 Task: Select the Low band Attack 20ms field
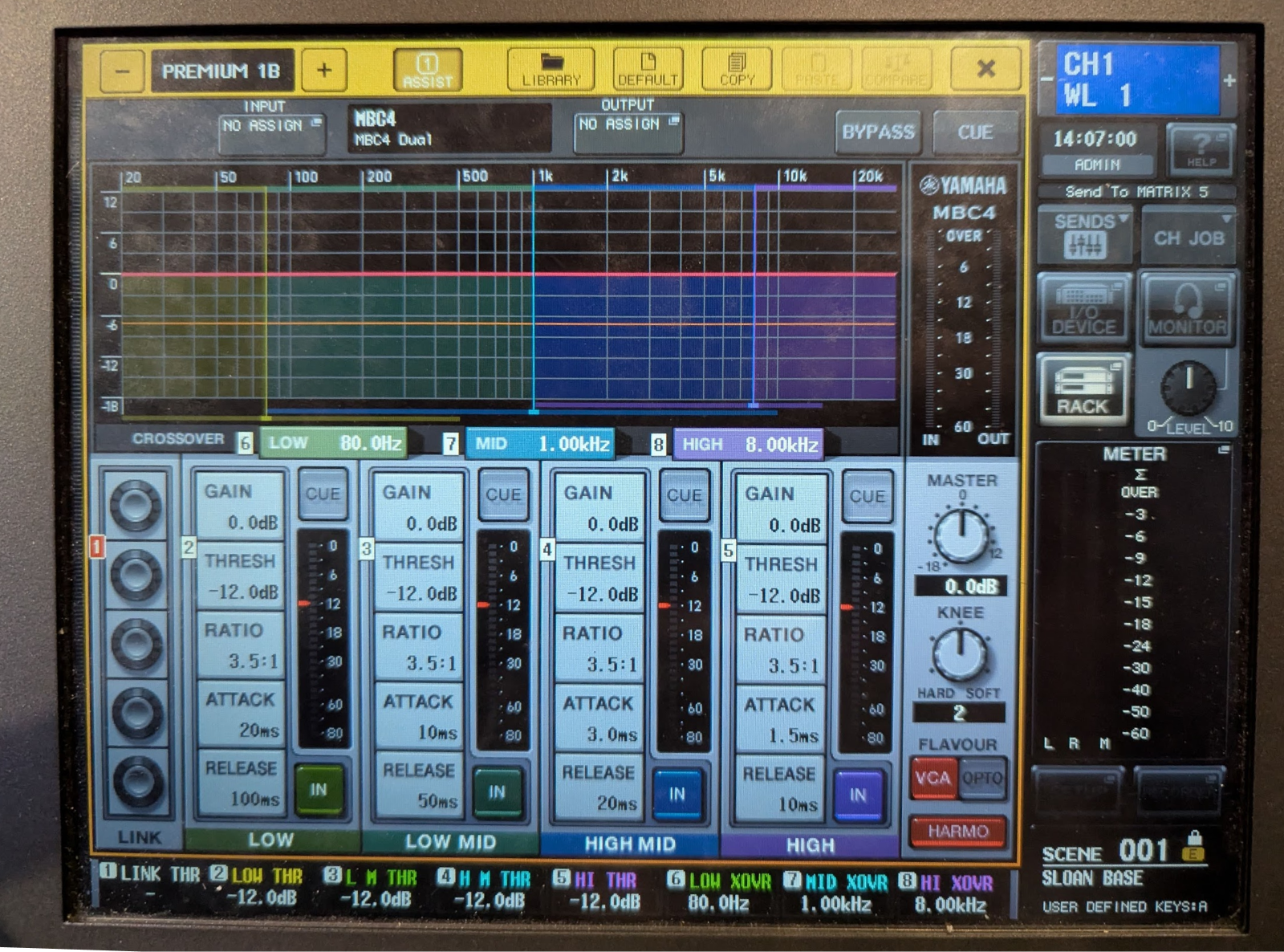tap(240, 714)
